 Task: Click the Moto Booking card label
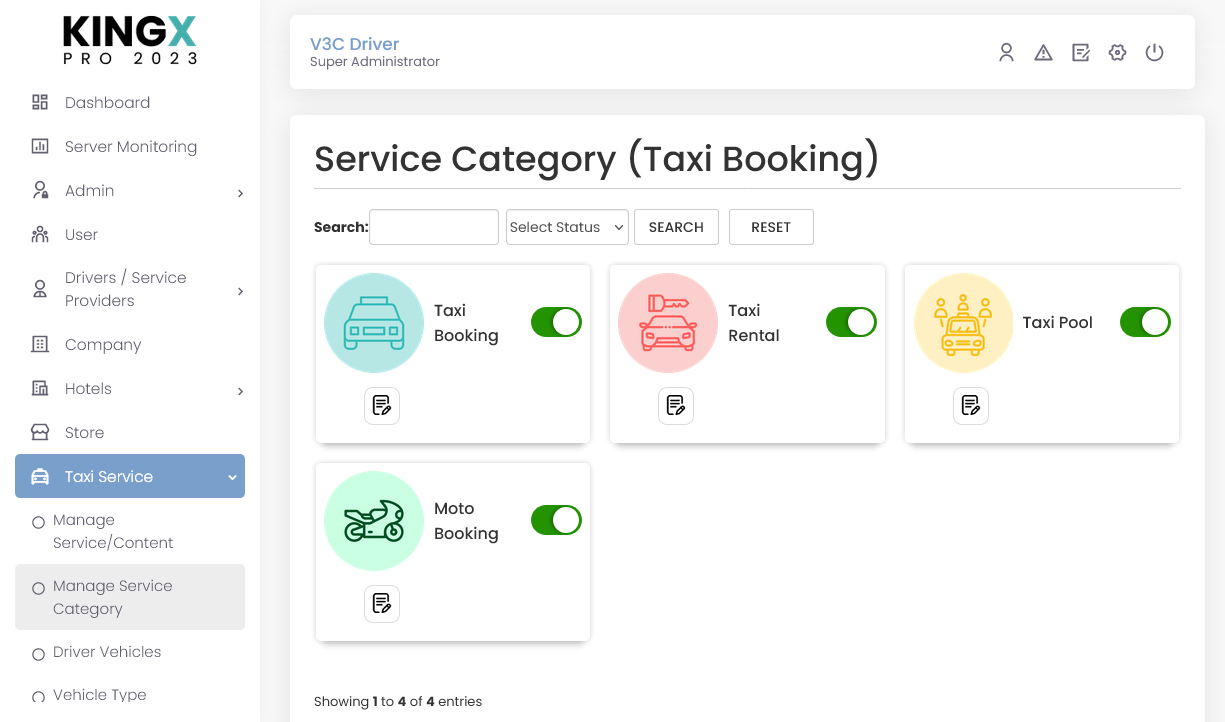click(x=466, y=521)
